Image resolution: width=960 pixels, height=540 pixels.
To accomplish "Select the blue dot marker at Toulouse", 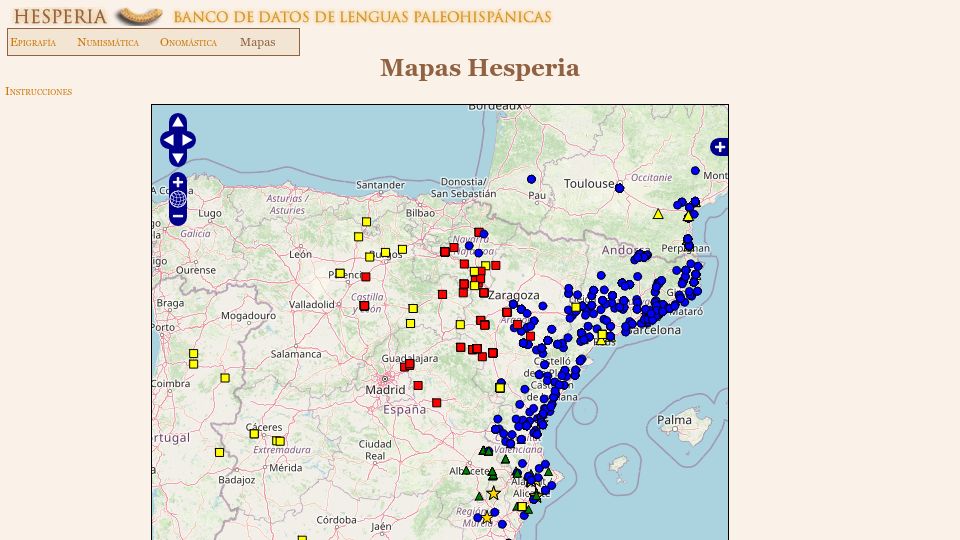I will point(619,188).
